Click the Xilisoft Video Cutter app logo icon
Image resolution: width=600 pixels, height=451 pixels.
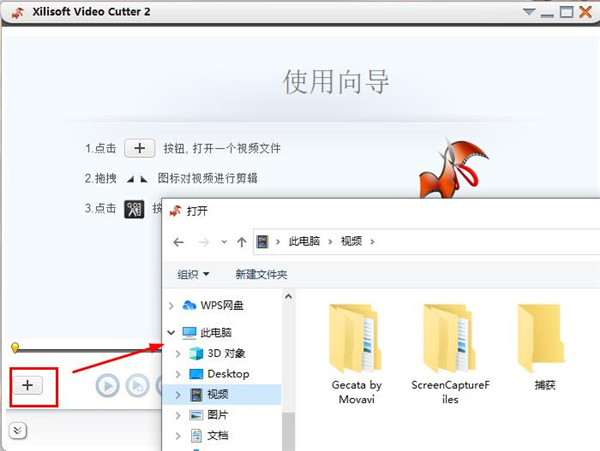click(18, 13)
